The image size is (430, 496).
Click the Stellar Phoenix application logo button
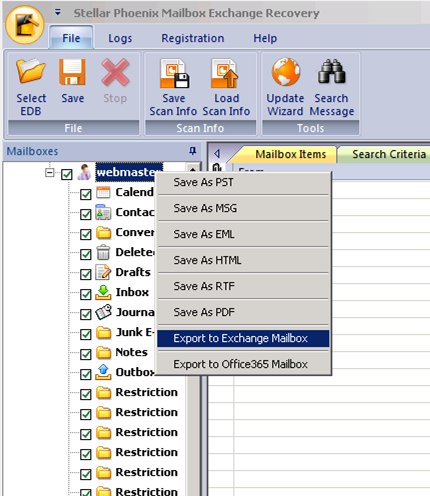25,25
